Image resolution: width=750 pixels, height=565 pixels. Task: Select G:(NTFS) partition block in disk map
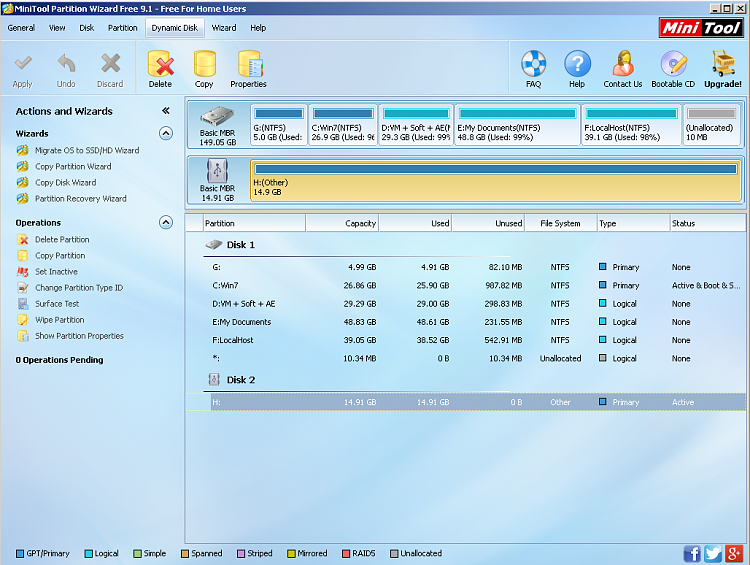(x=278, y=125)
